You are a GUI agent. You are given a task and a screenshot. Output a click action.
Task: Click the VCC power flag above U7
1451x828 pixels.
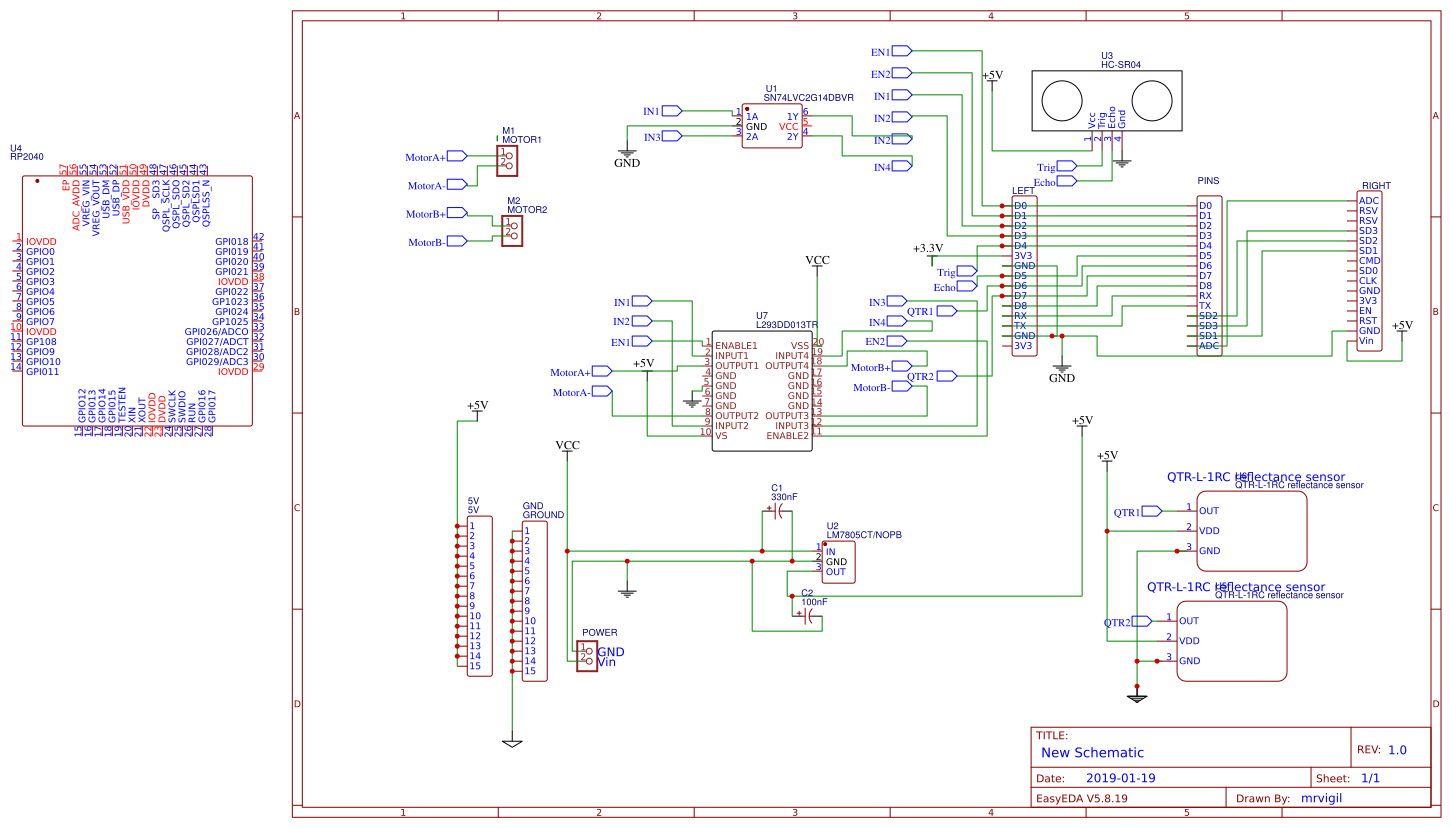pyautogui.click(x=818, y=260)
